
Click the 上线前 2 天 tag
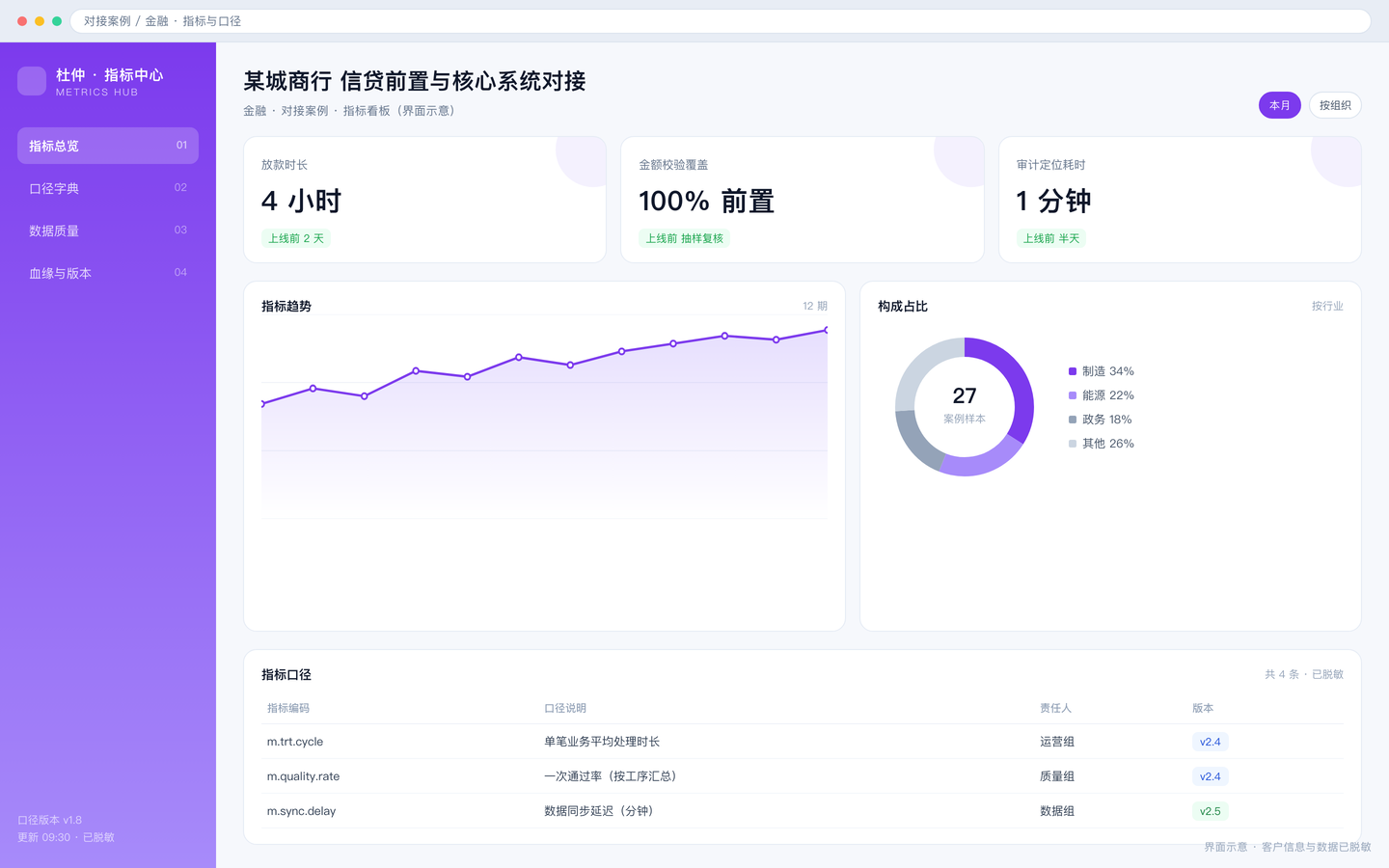296,238
